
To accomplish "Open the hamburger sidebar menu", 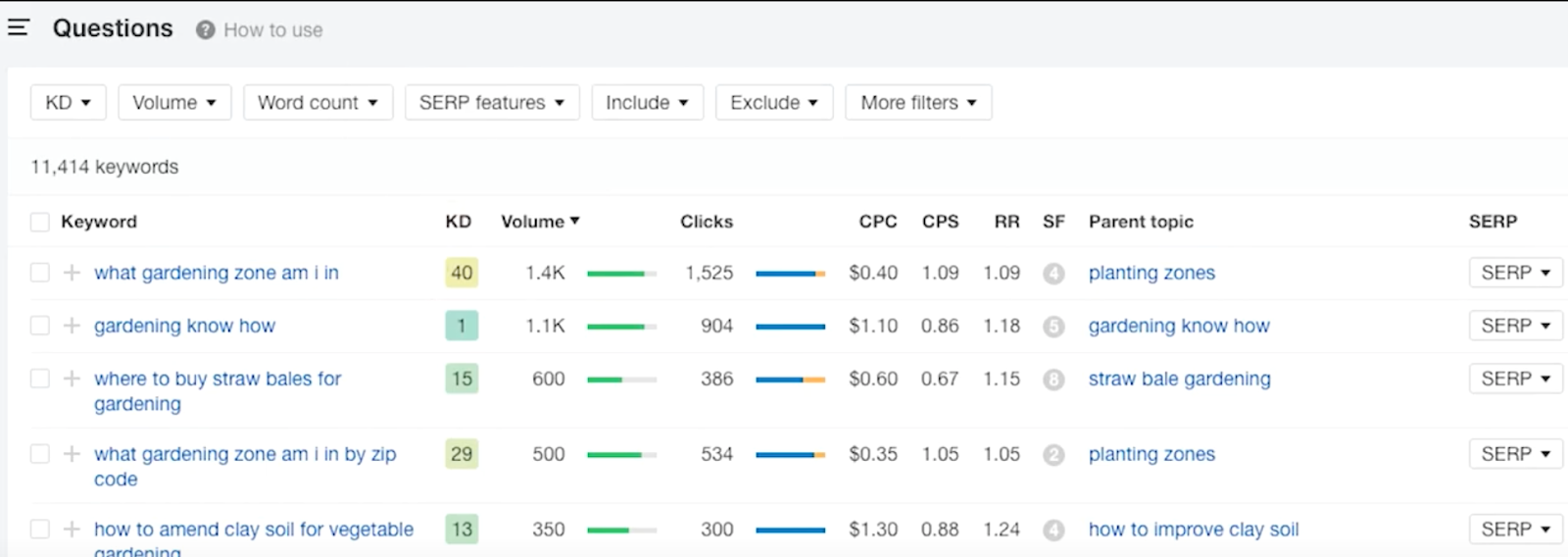I will point(18,27).
